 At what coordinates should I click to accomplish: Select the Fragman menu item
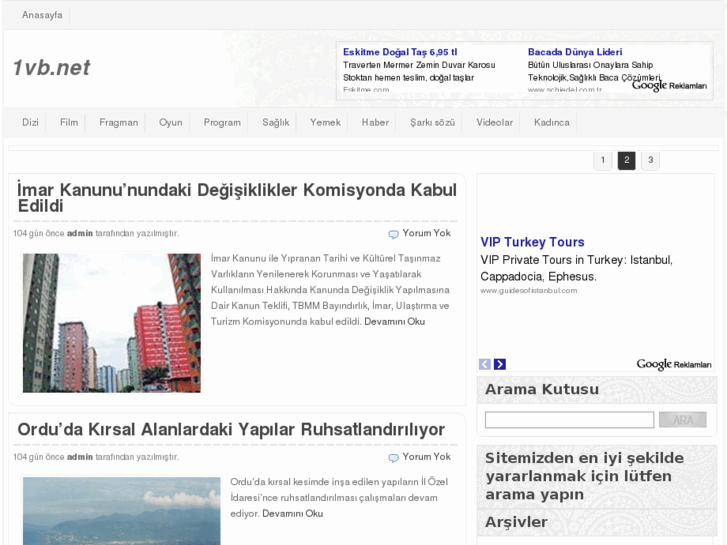118,123
